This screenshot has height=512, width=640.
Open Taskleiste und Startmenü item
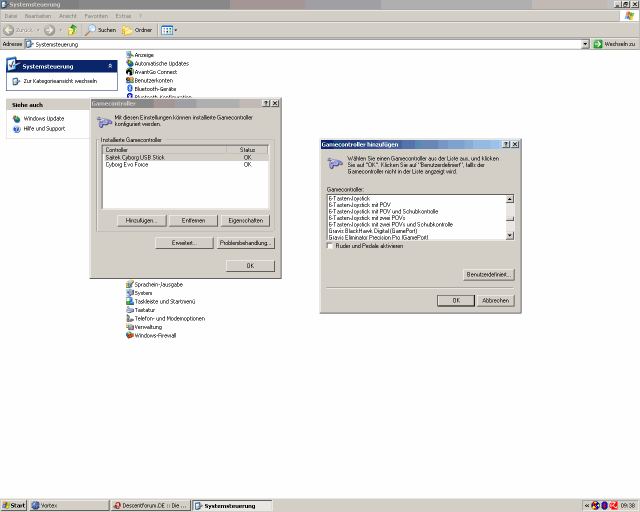pyautogui.click(x=161, y=301)
